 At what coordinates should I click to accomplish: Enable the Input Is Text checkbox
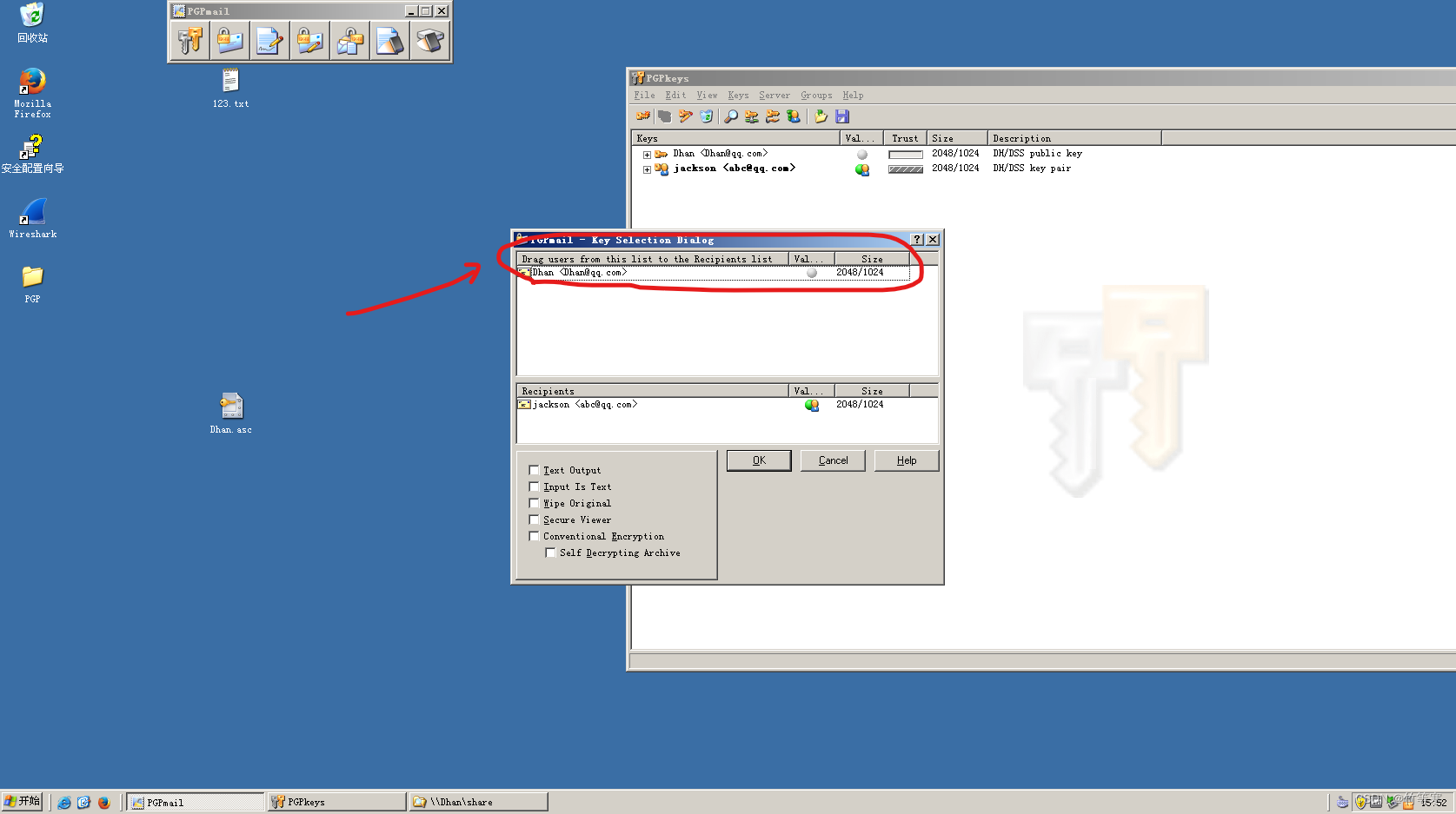click(535, 486)
